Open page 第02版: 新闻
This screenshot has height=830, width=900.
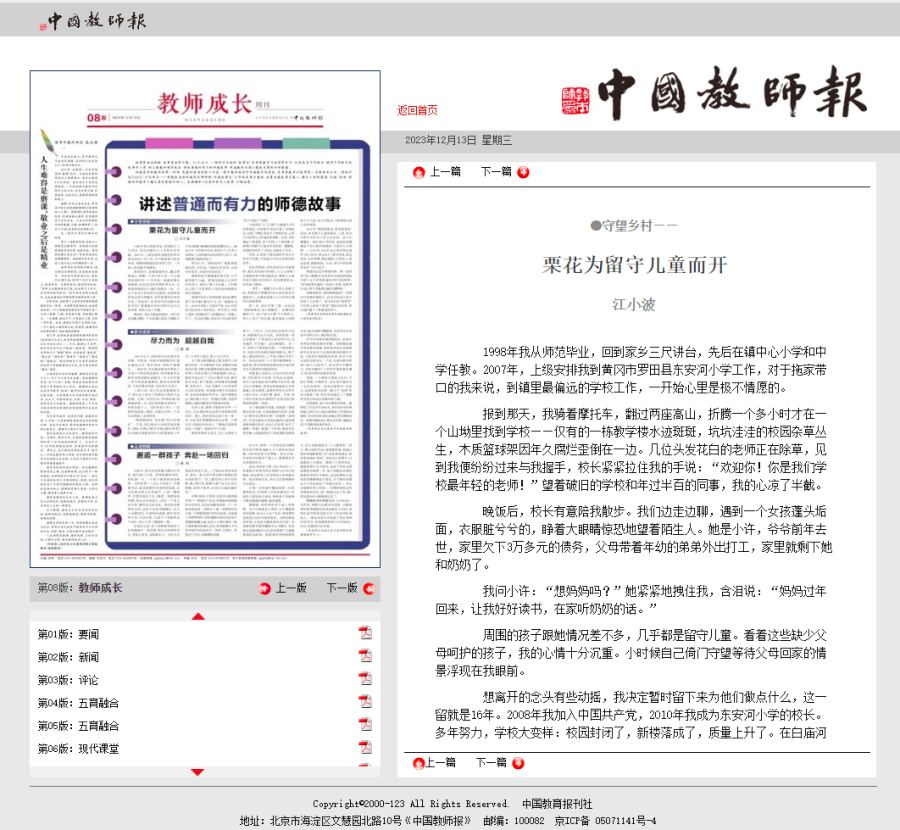68,657
